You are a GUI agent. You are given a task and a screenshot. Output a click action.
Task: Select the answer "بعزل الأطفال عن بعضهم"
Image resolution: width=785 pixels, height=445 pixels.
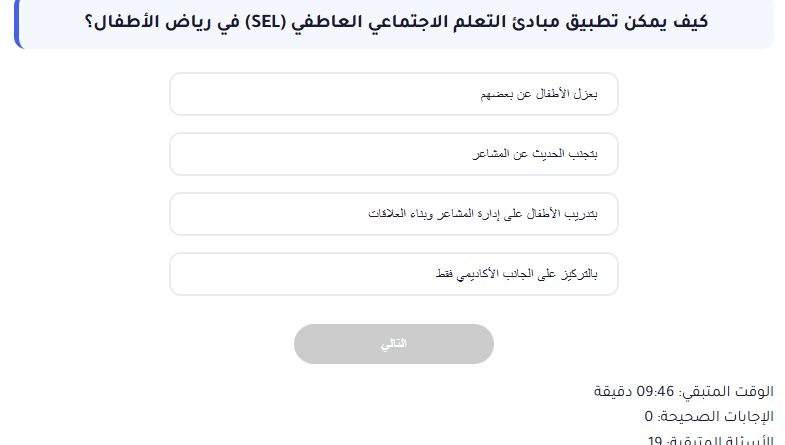click(x=394, y=95)
